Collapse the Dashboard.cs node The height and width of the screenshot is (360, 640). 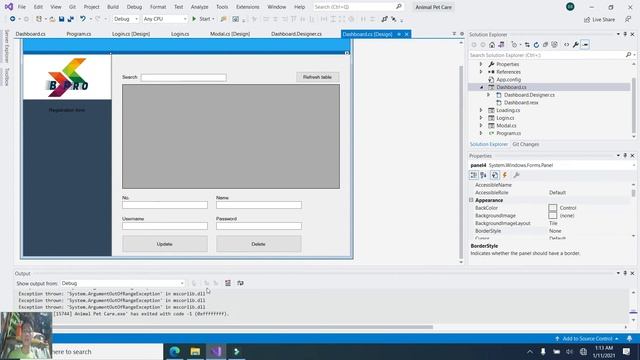(481, 87)
